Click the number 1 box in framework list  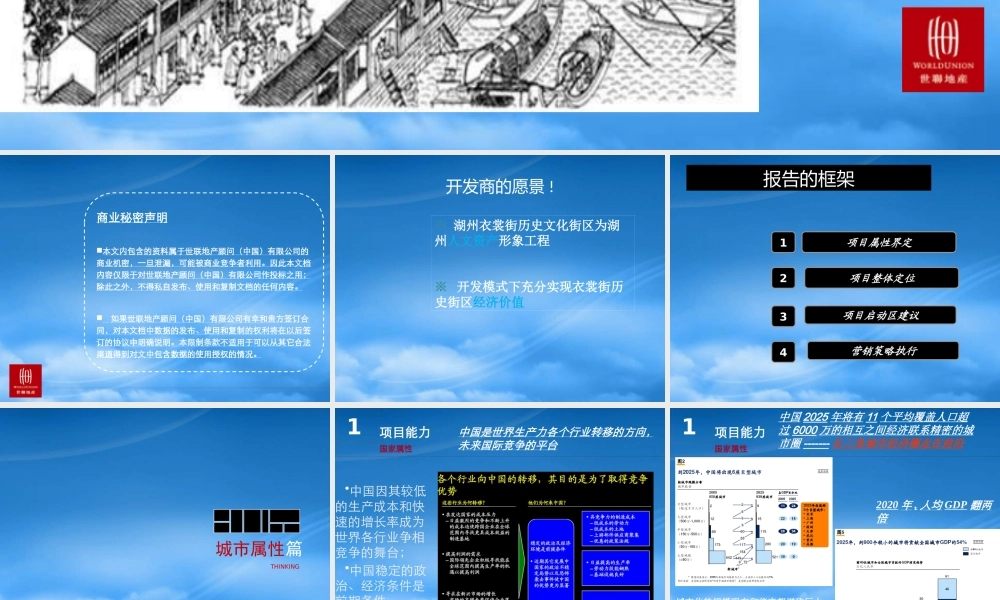[783, 242]
